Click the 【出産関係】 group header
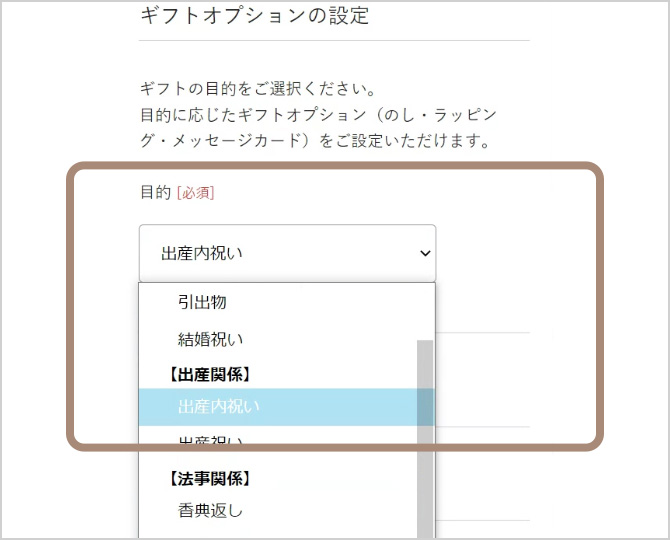The height and width of the screenshot is (540, 670). pos(209,375)
